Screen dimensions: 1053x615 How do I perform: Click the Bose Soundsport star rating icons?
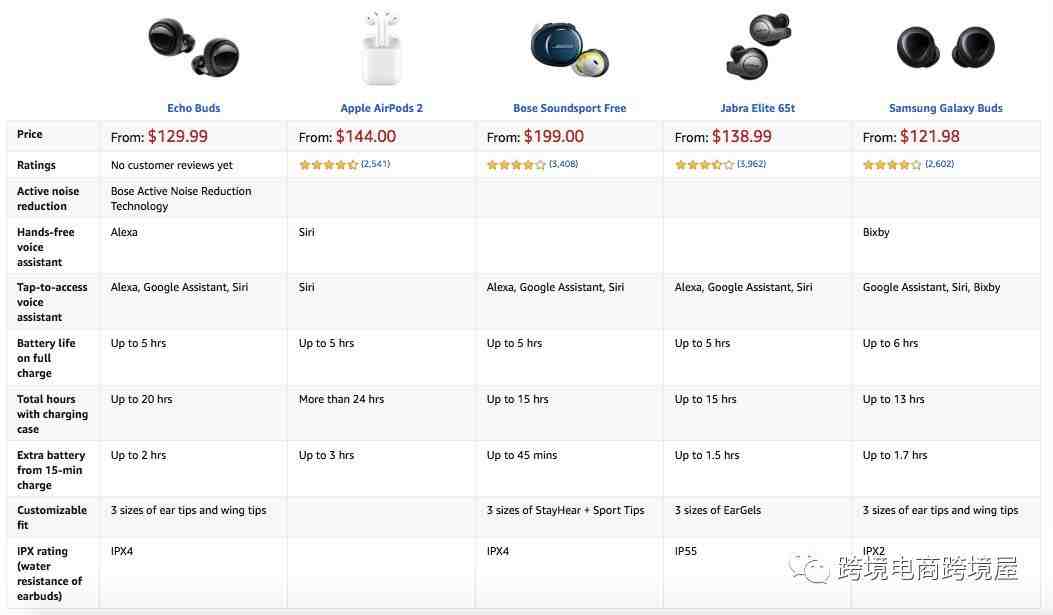pos(516,164)
